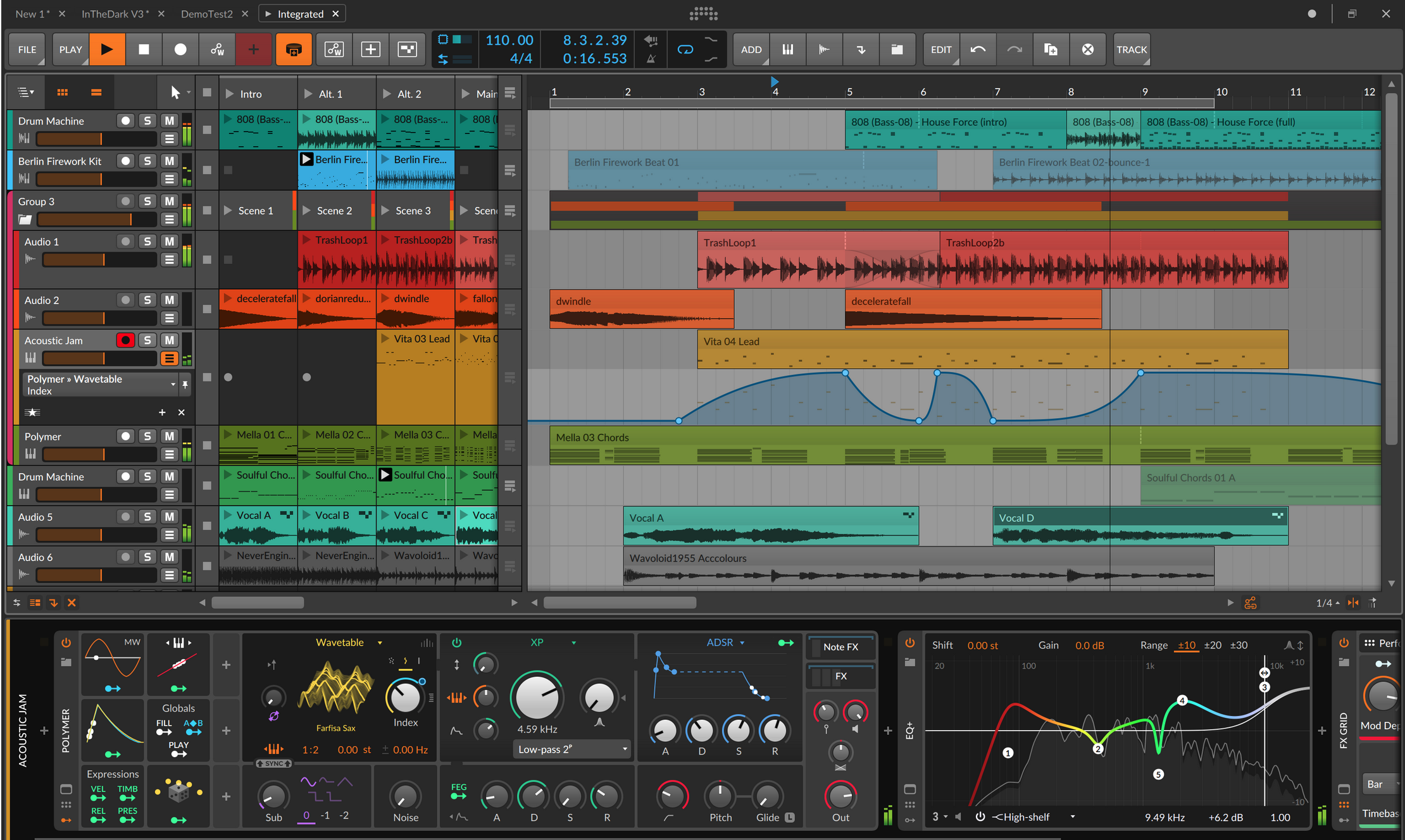Expand the Polymer Wavetable Index lane selector
Screen dimensions: 1405x840
point(172,384)
